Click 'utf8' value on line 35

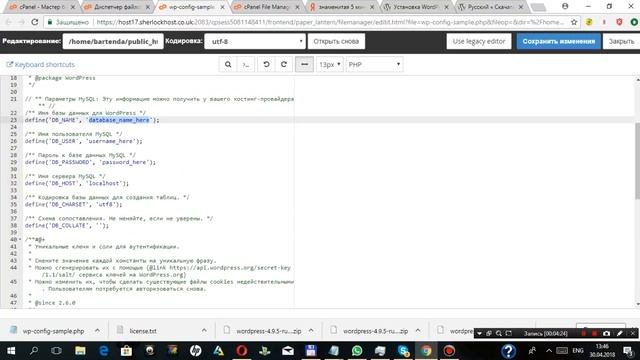(x=104, y=204)
